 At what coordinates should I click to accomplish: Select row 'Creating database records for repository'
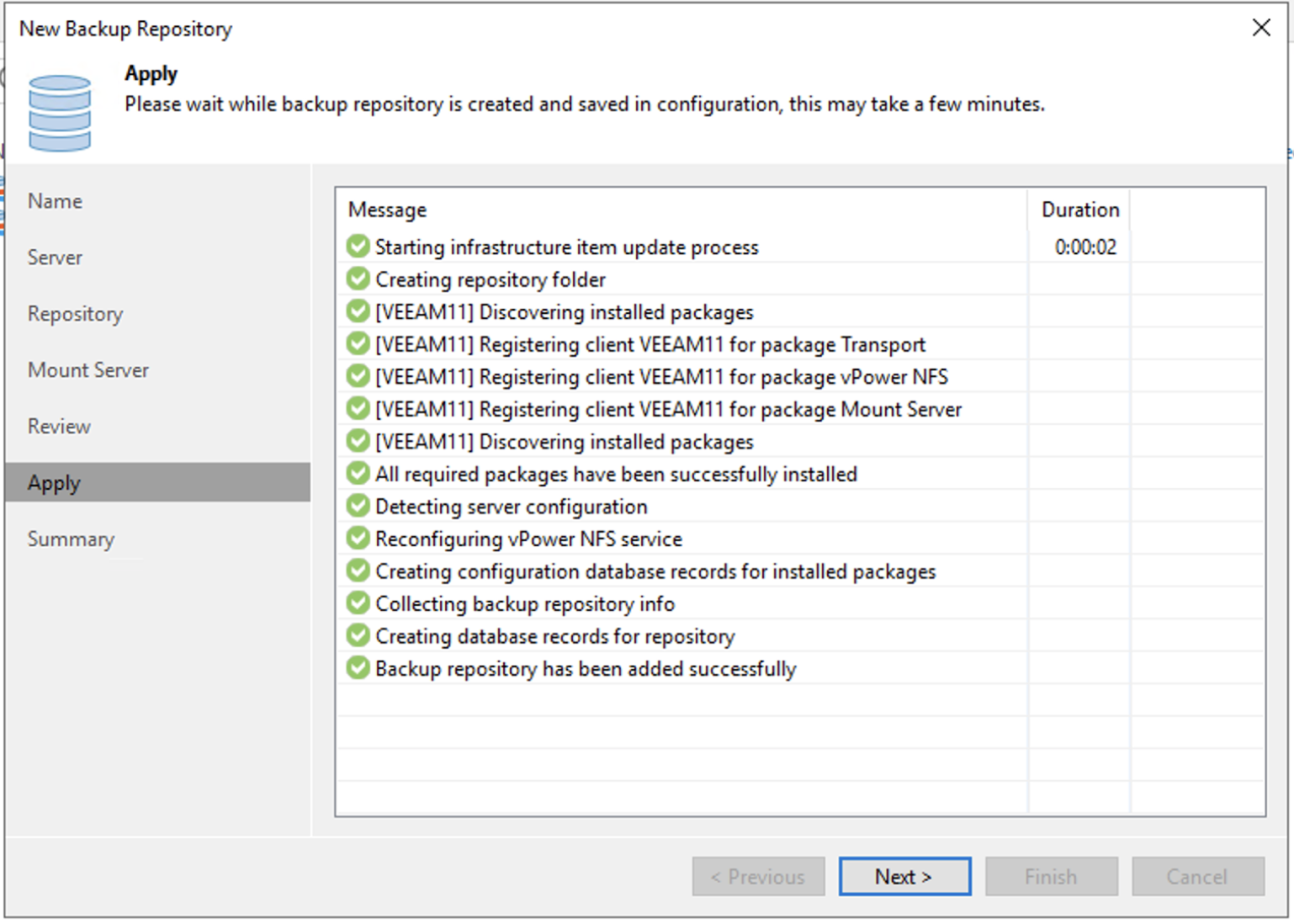pyautogui.click(x=800, y=635)
